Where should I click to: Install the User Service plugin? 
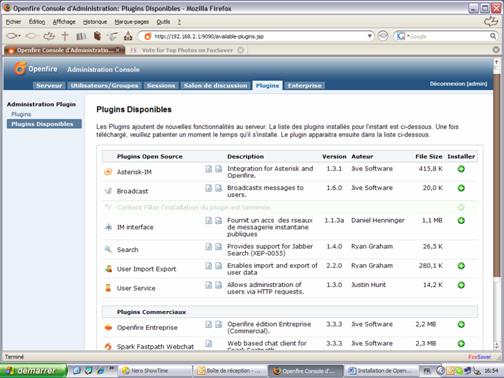(x=461, y=285)
